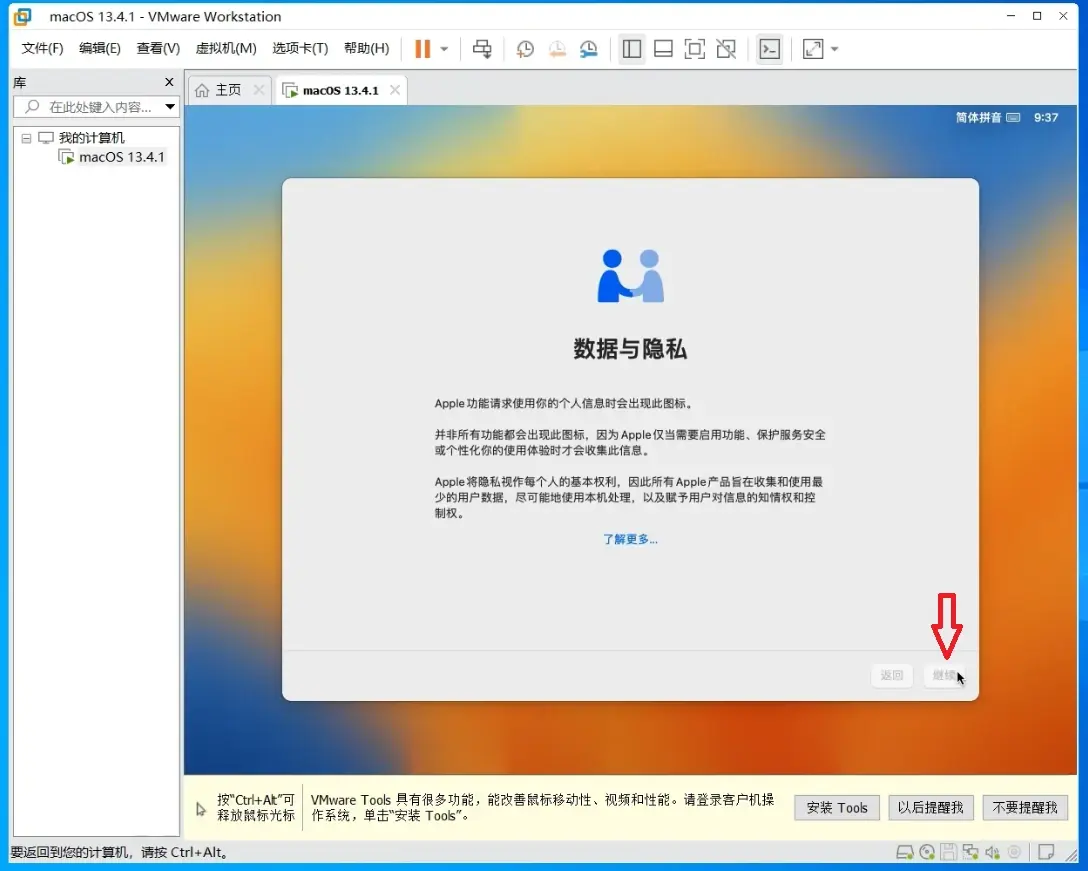Click the greyed camera device status icon
Image resolution: width=1088 pixels, height=871 pixels.
pyautogui.click(x=1014, y=852)
